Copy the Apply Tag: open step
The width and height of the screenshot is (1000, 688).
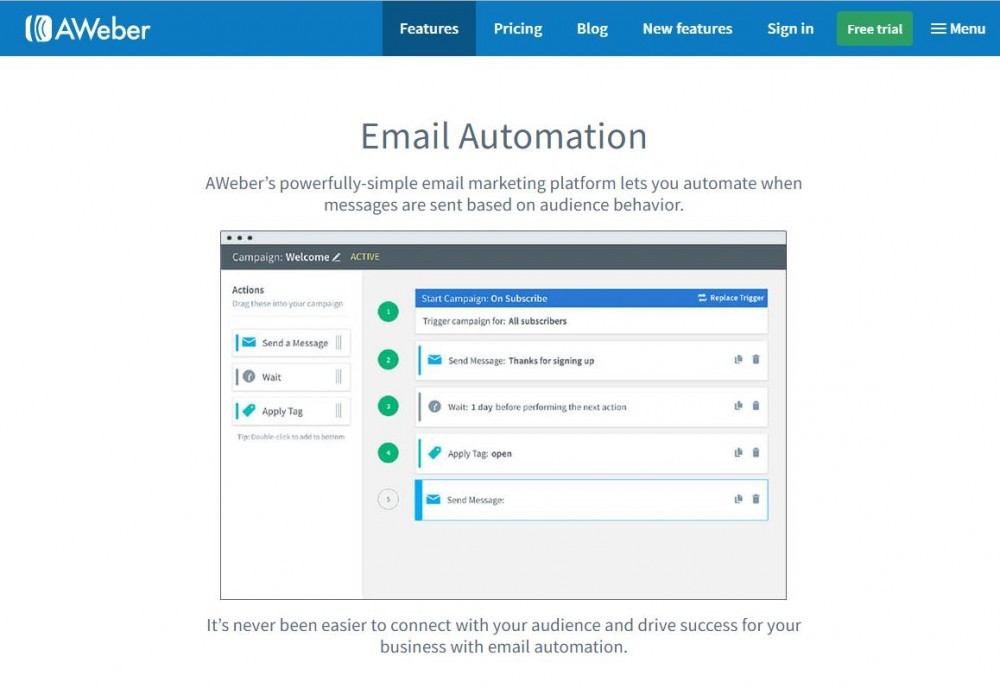pyautogui.click(x=739, y=453)
